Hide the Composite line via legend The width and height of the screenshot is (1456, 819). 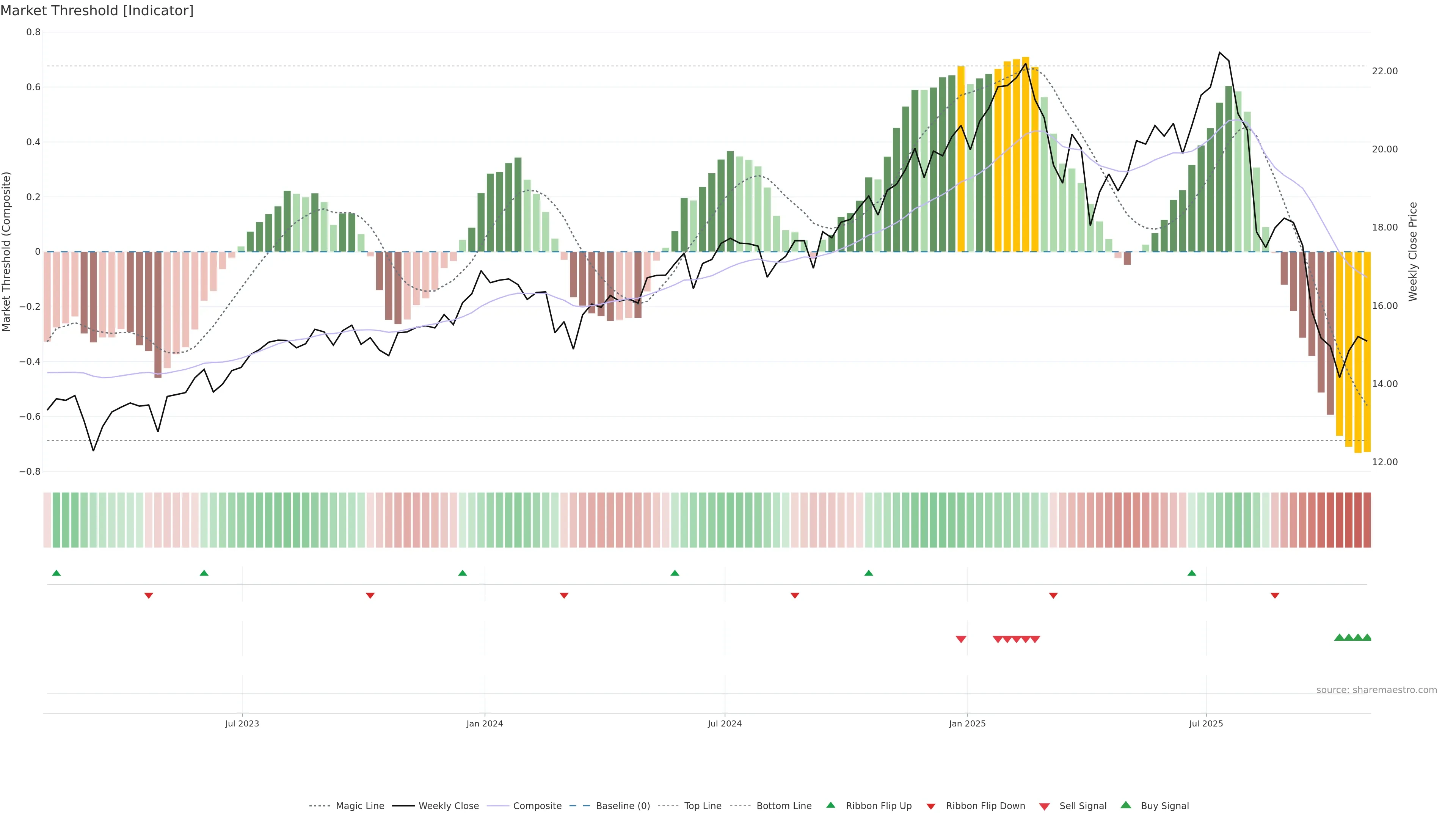(x=537, y=806)
